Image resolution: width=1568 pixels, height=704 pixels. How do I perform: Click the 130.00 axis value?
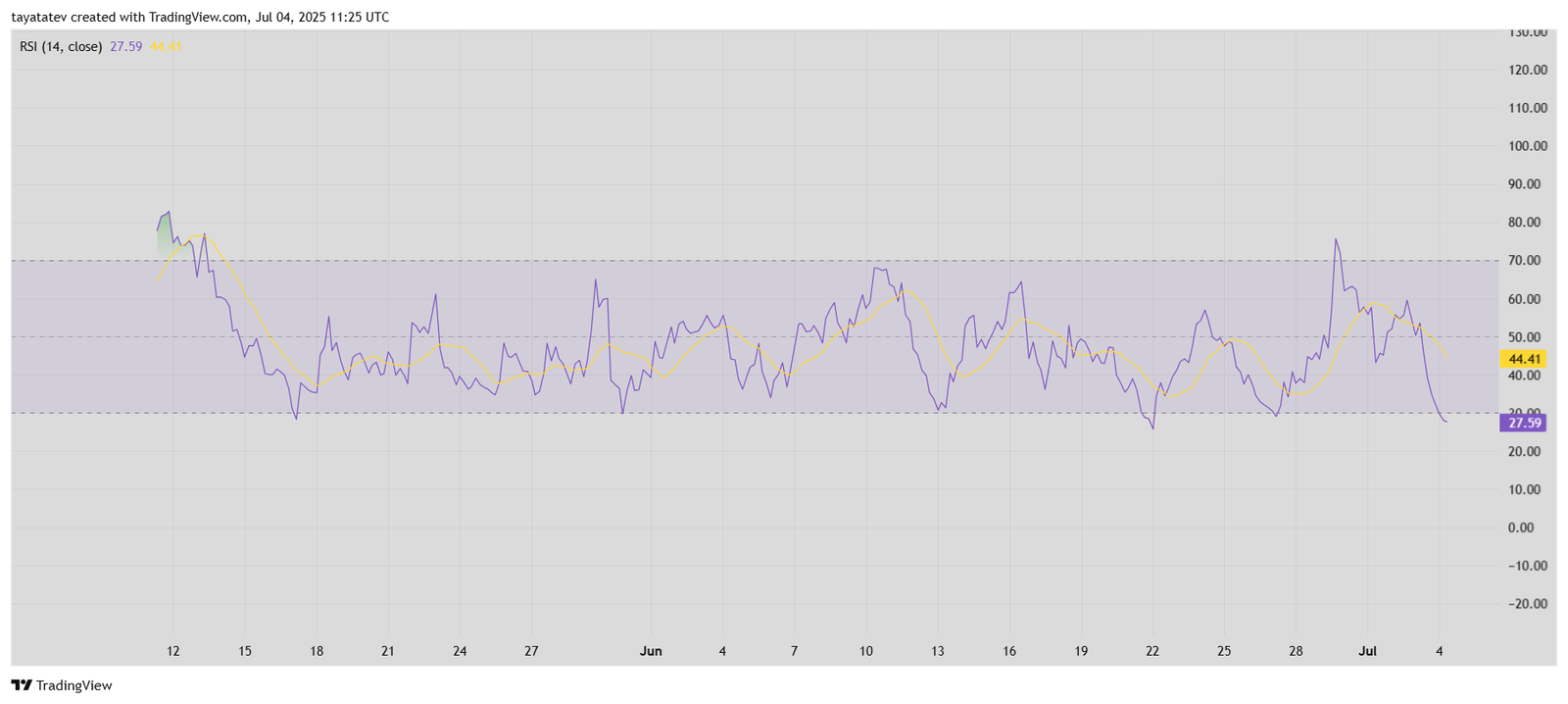tap(1528, 32)
